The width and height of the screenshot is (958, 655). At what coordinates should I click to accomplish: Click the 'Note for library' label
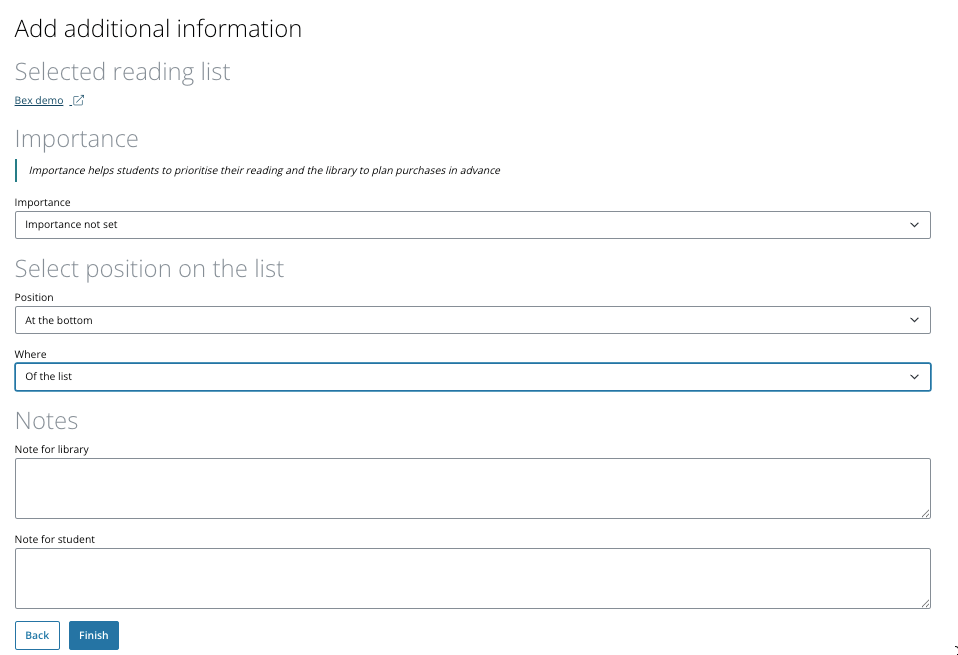(x=52, y=449)
